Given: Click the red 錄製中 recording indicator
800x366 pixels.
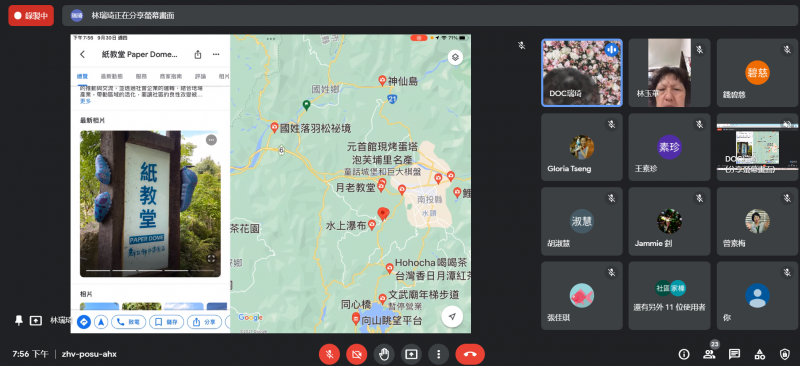Looking at the screenshot, I should point(31,15).
